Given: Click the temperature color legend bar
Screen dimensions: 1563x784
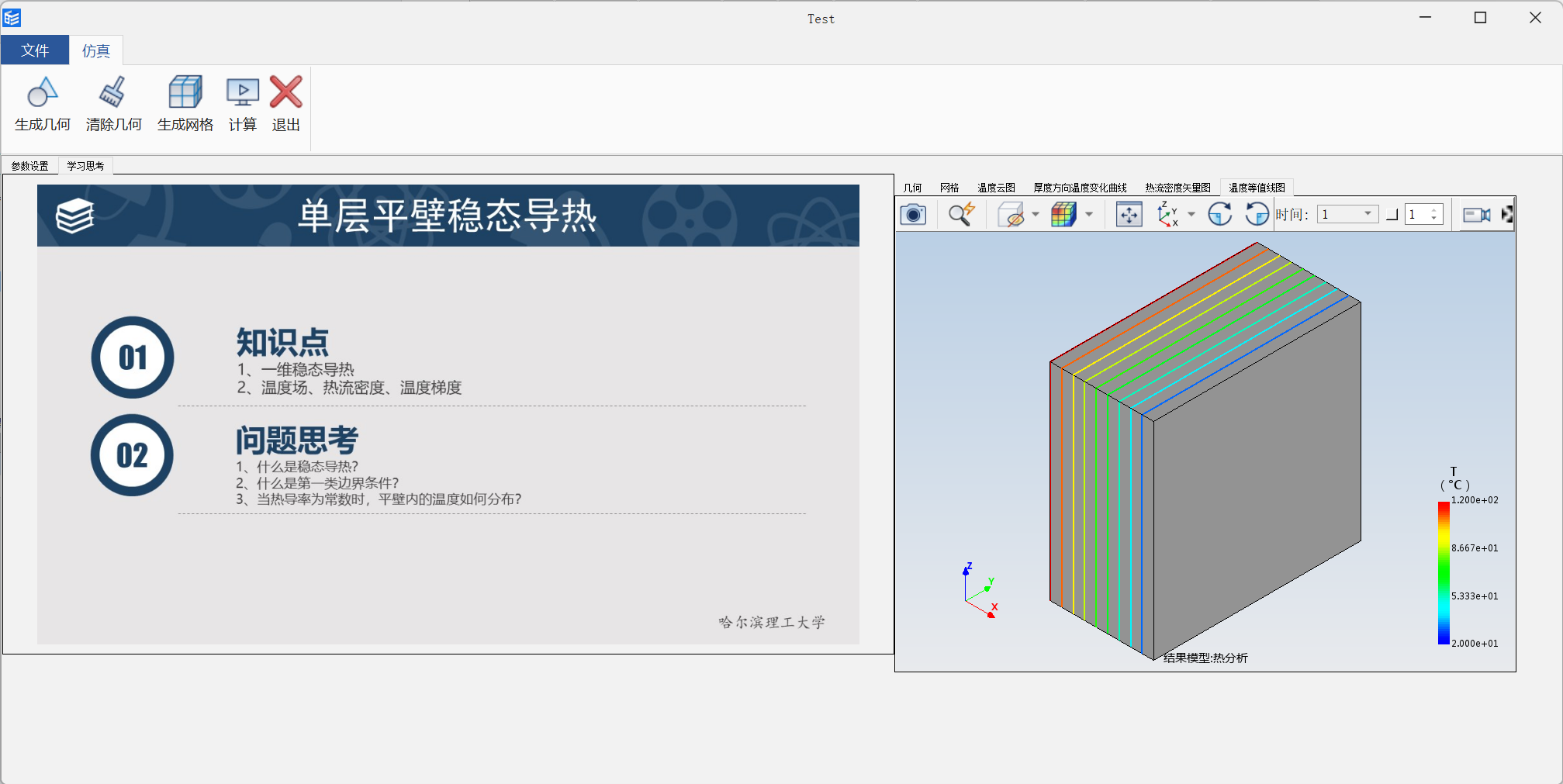Looking at the screenshot, I should click(x=1444, y=572).
